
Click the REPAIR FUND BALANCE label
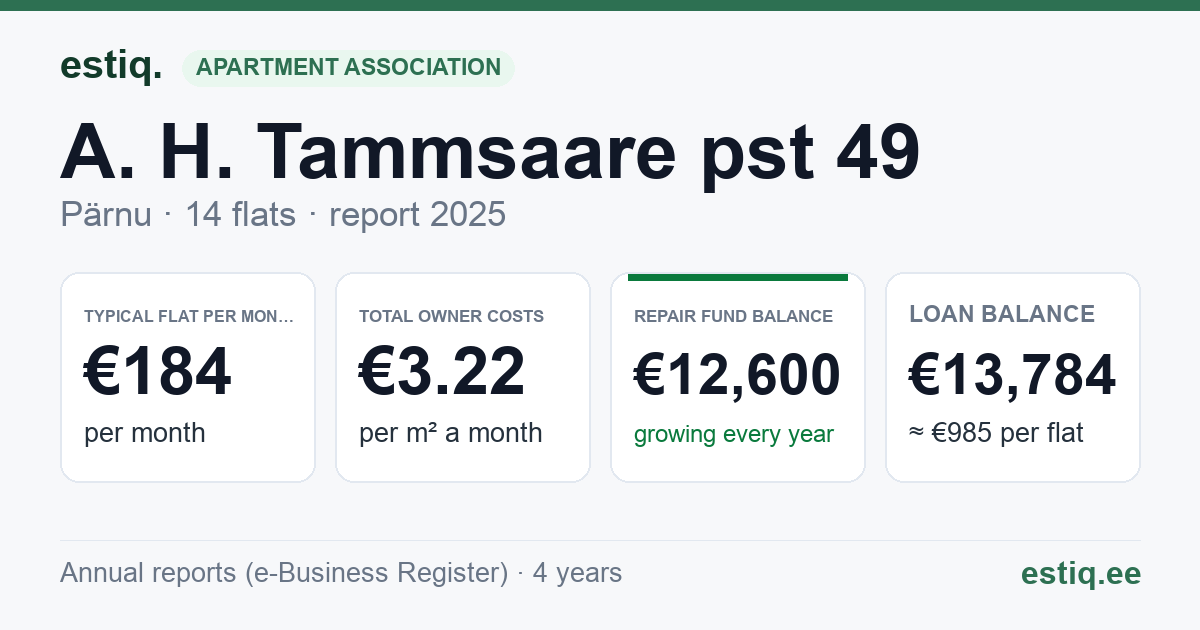(x=733, y=316)
